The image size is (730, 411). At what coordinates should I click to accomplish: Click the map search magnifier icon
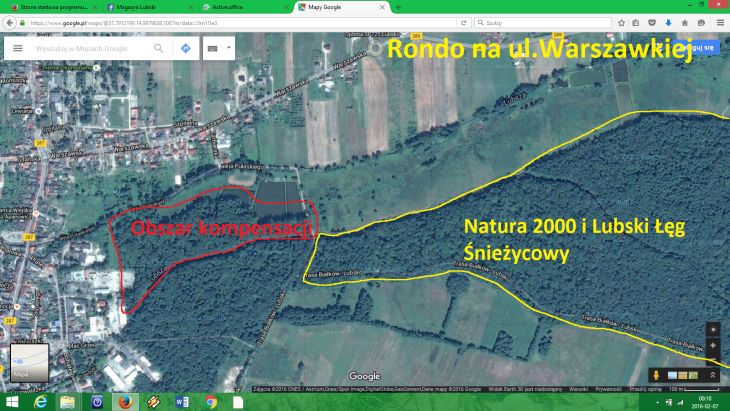pyautogui.click(x=159, y=48)
